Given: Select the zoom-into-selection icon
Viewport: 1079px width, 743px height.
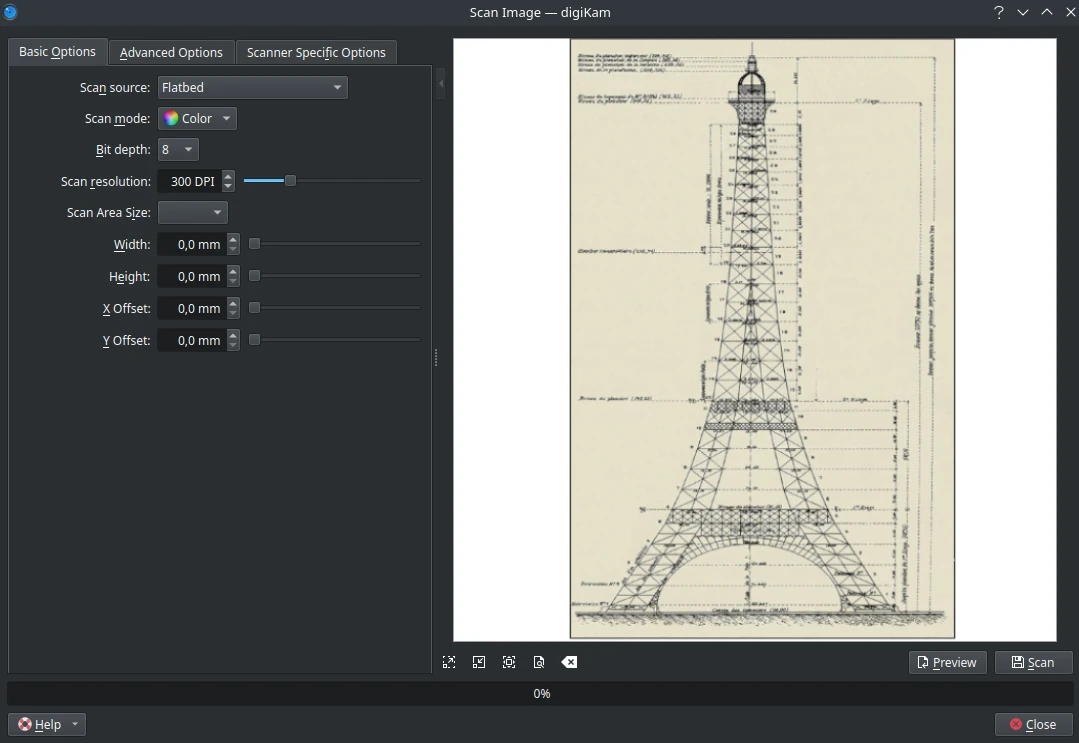Looking at the screenshot, I should [x=479, y=662].
